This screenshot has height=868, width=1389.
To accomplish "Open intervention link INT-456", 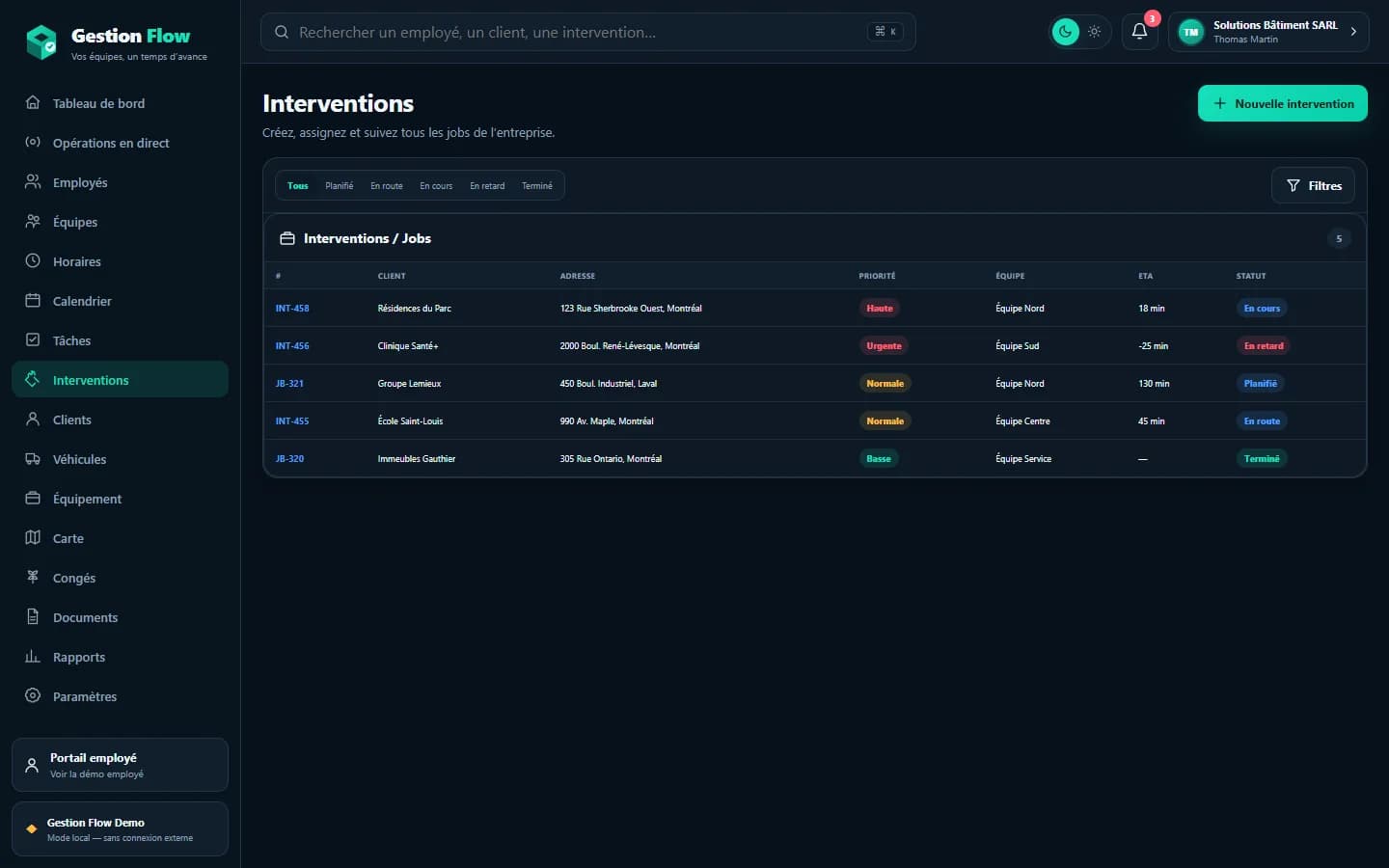I will [292, 346].
